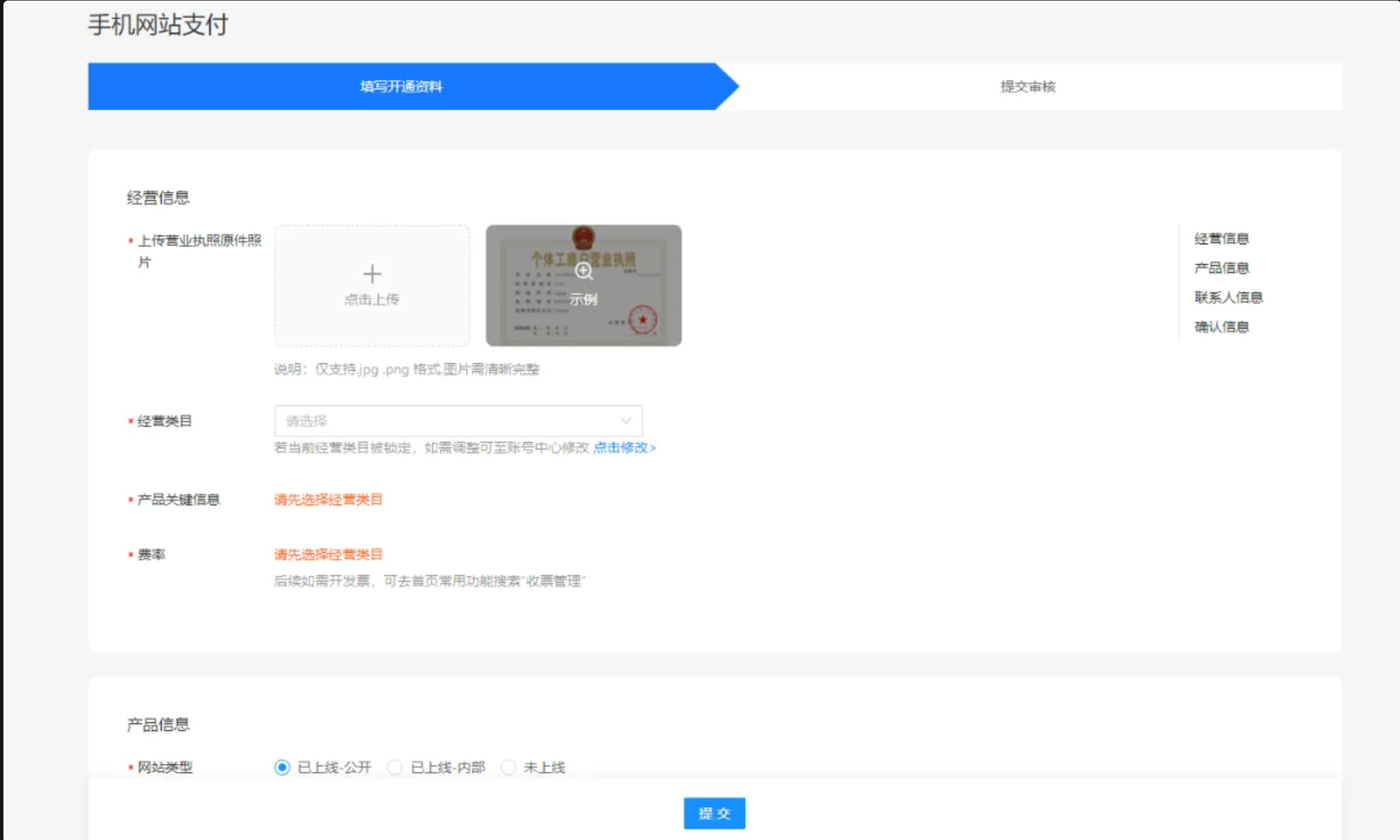
Task: Select the 未上线 radio button
Action: pos(508,767)
